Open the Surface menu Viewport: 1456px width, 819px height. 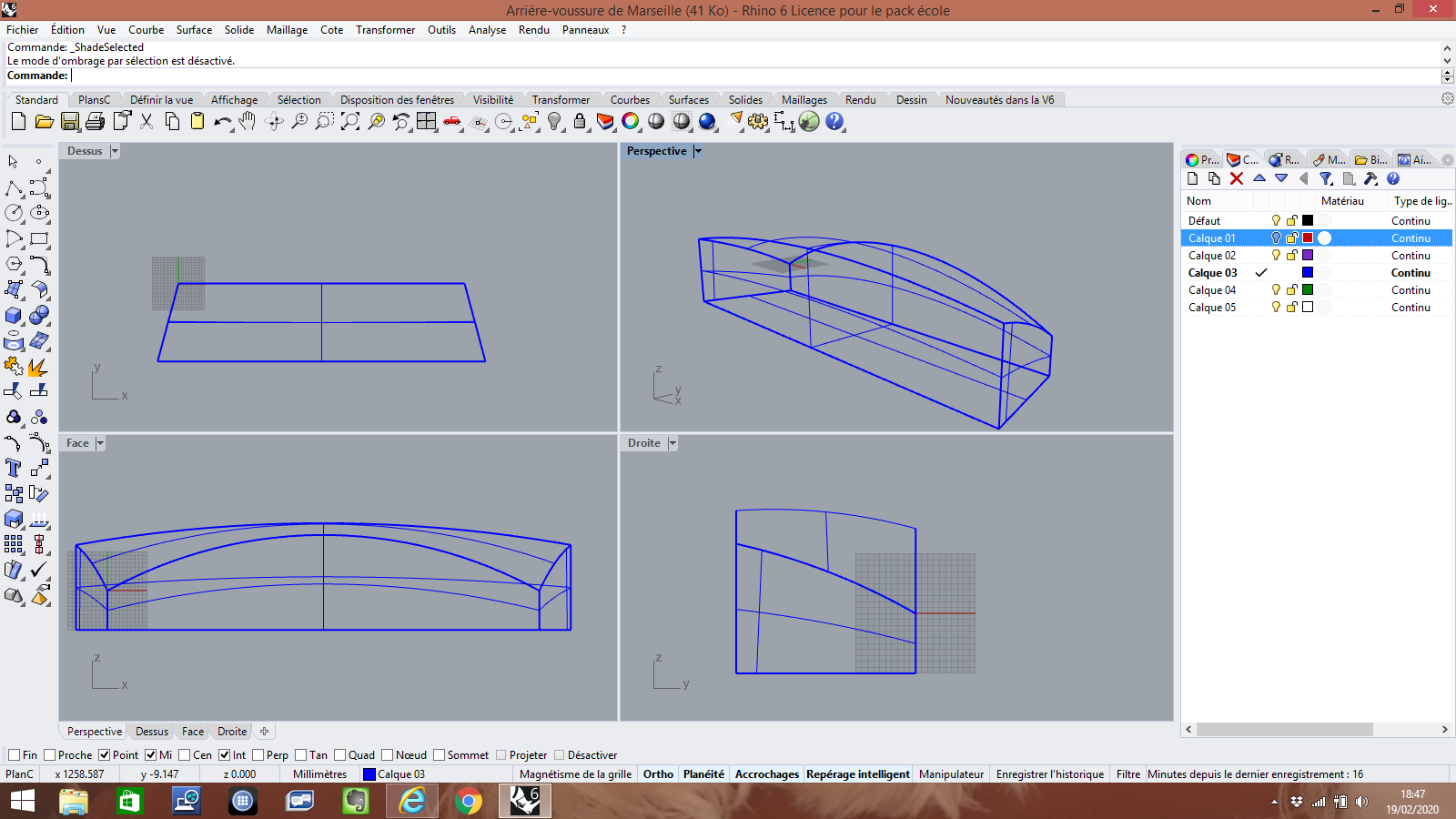(194, 30)
